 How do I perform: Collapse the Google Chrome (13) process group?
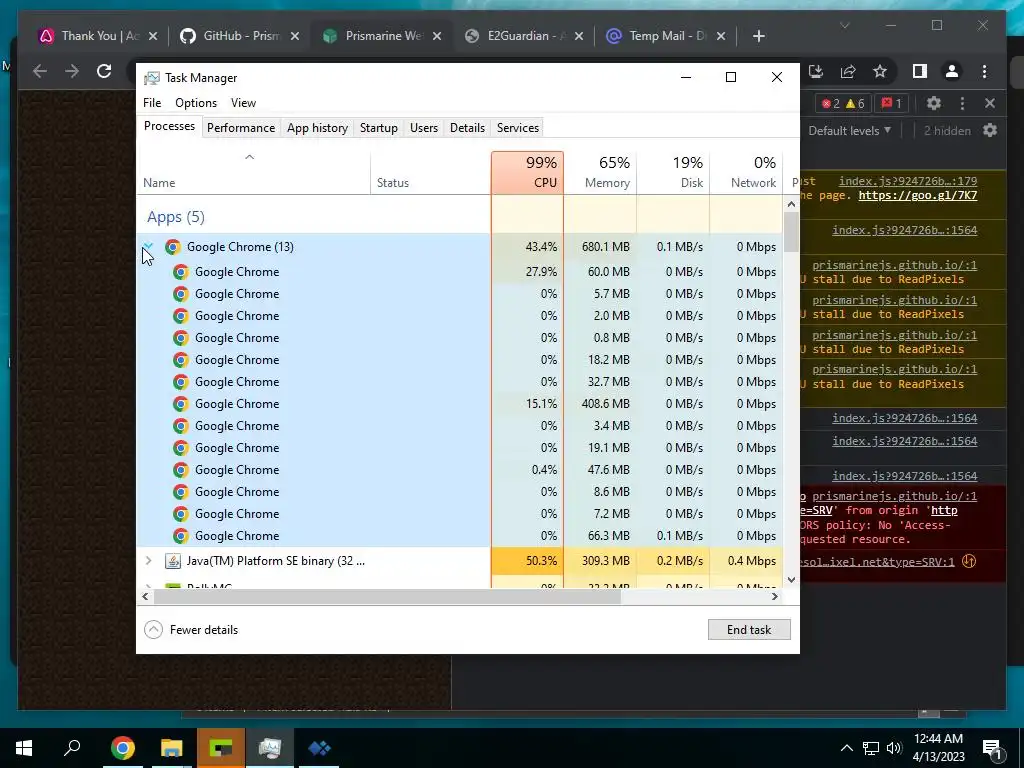[148, 247]
